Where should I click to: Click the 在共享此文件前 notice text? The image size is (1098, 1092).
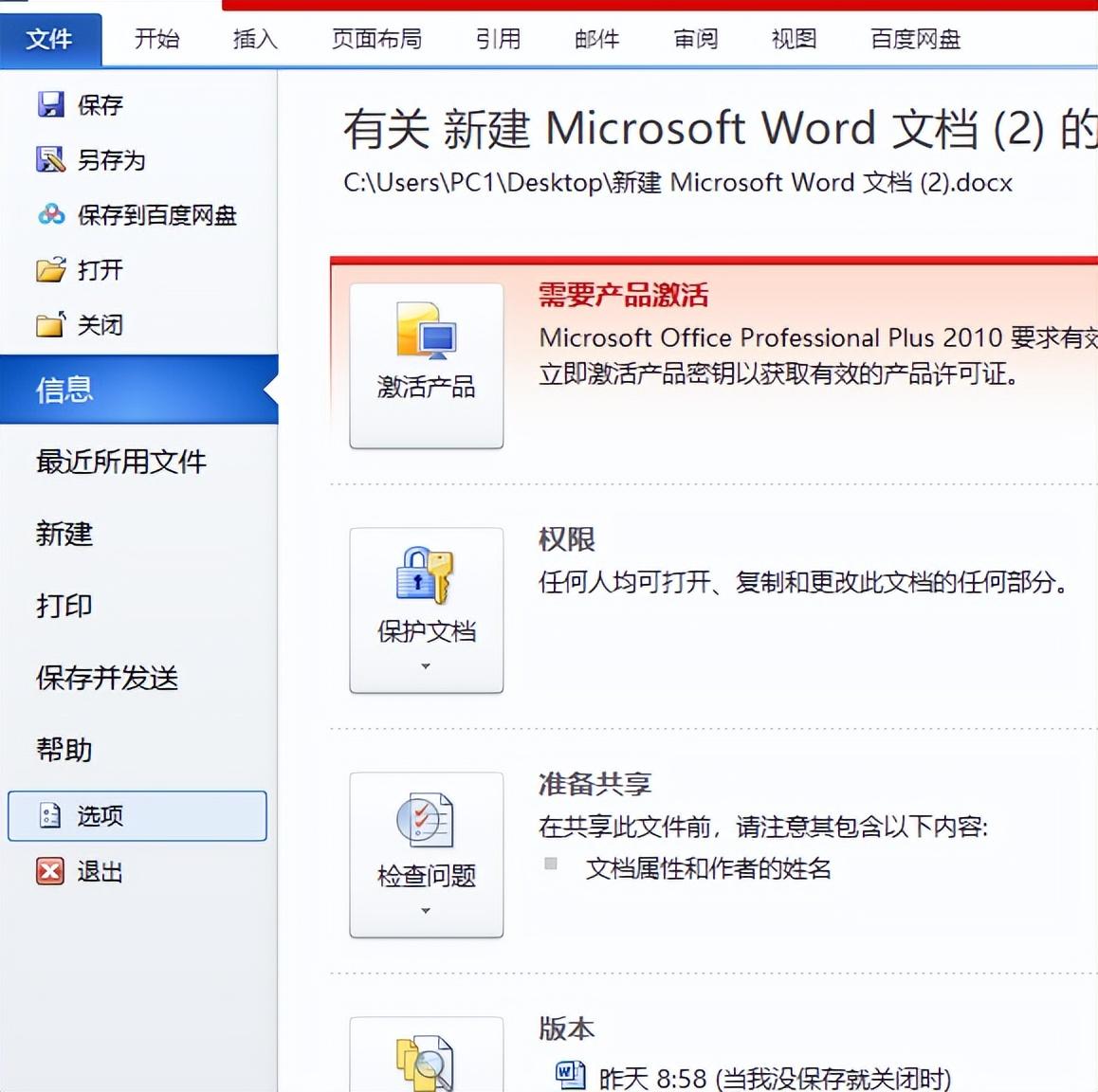coord(763,828)
